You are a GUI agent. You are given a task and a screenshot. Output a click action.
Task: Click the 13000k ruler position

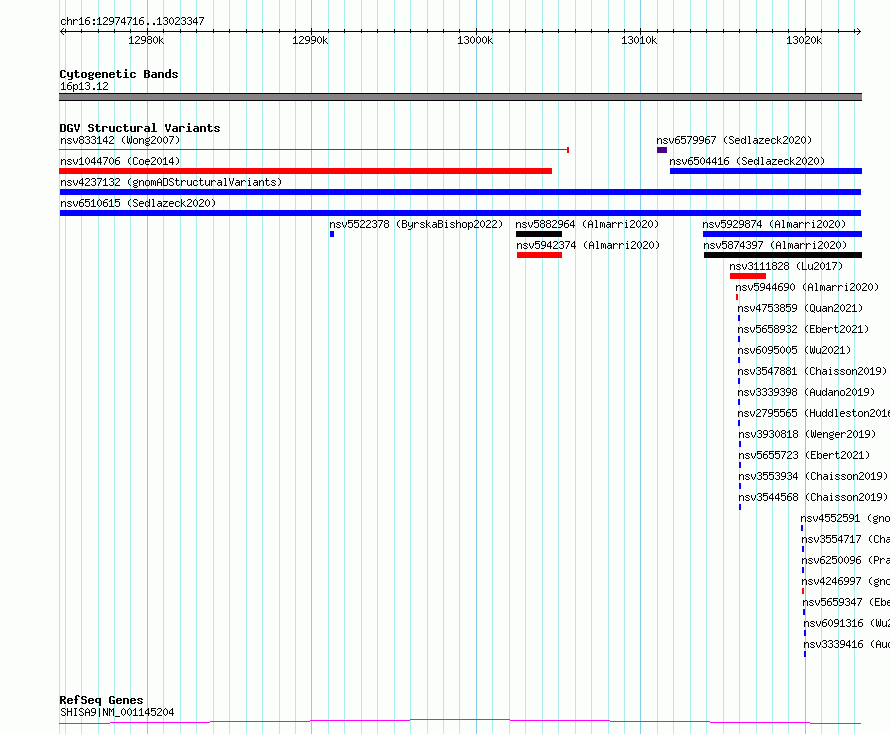[475, 40]
